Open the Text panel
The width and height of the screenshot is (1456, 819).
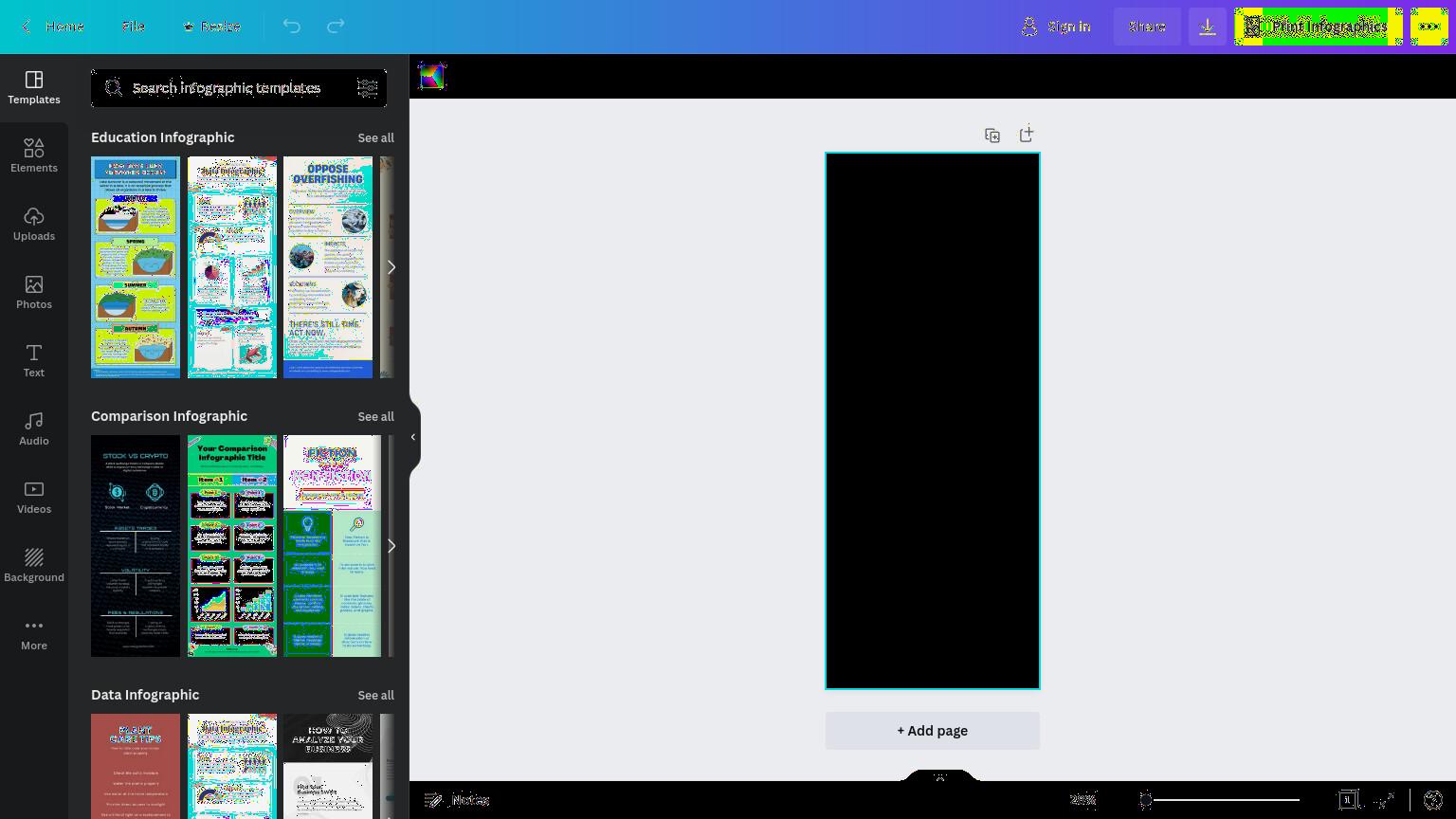click(x=34, y=361)
